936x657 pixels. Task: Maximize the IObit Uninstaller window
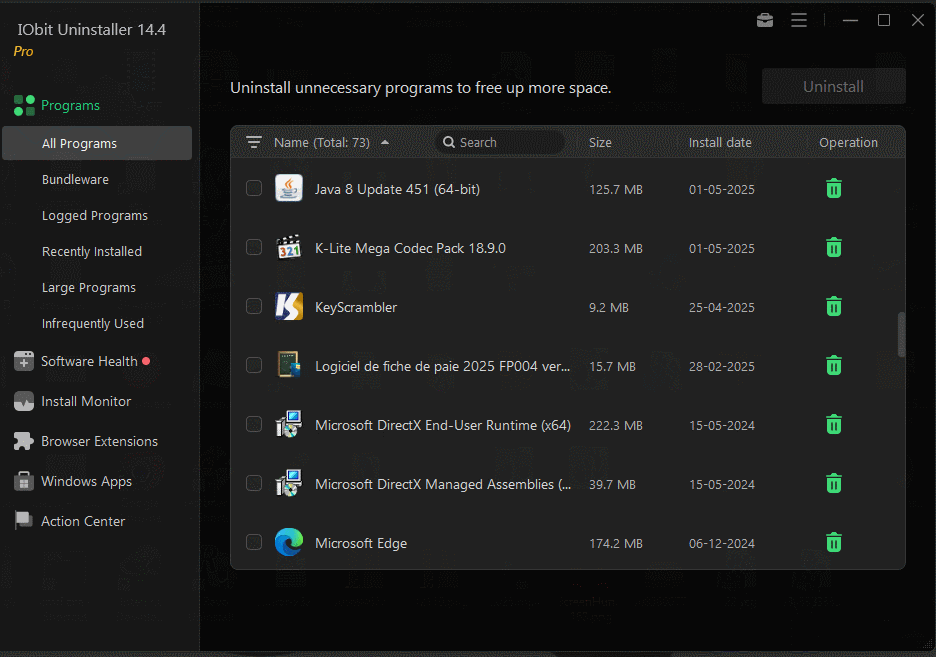pos(884,20)
